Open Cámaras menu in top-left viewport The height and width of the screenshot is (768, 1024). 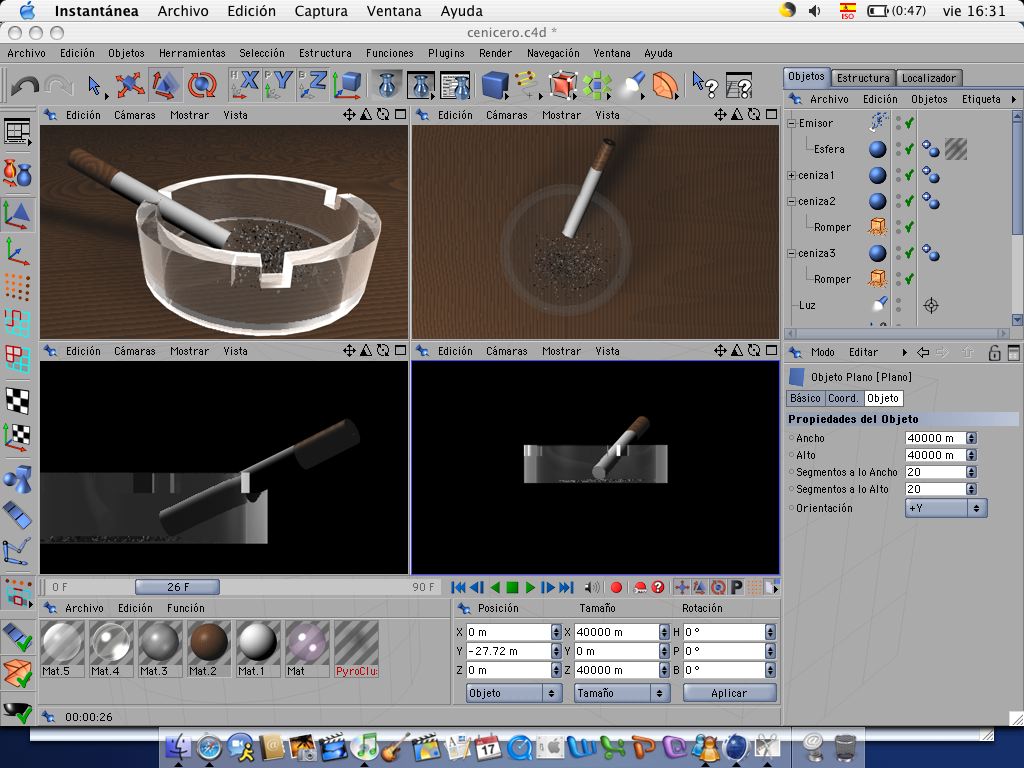[x=135, y=115]
